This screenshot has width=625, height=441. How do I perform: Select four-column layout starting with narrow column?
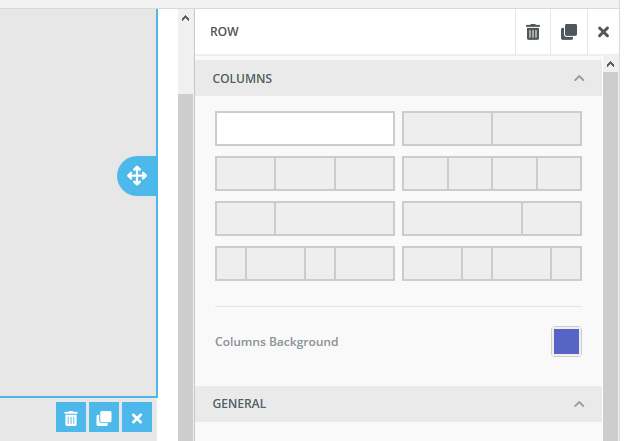tap(305, 264)
